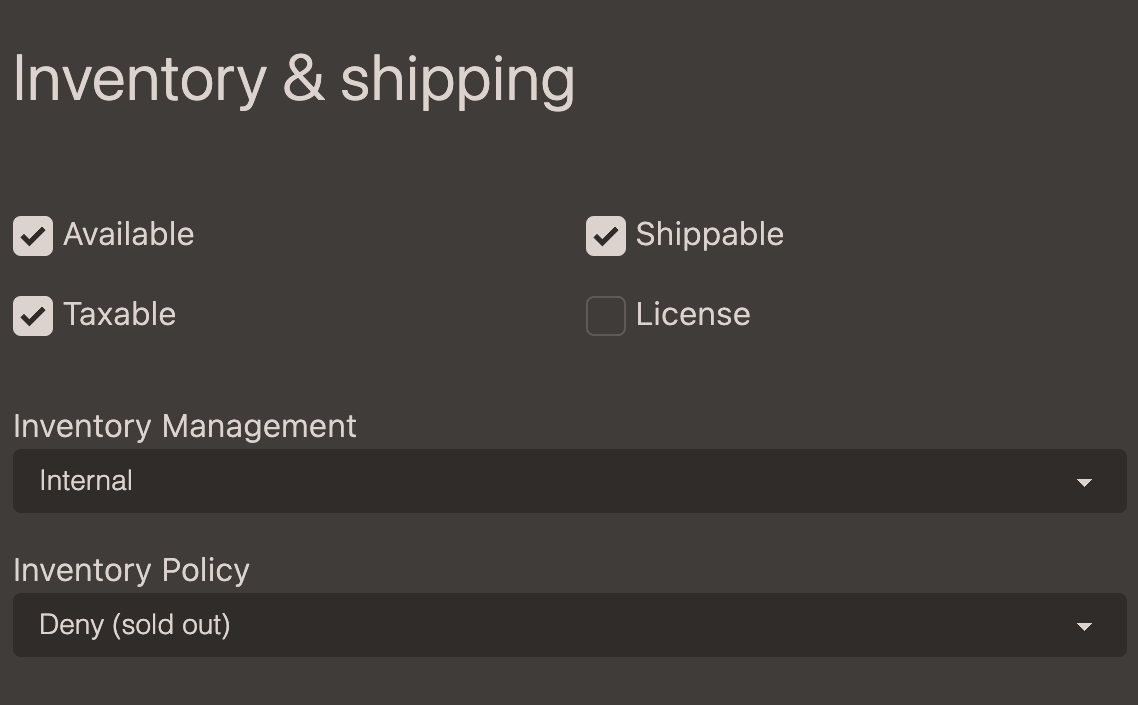Click the empty License checkbox square

606,315
